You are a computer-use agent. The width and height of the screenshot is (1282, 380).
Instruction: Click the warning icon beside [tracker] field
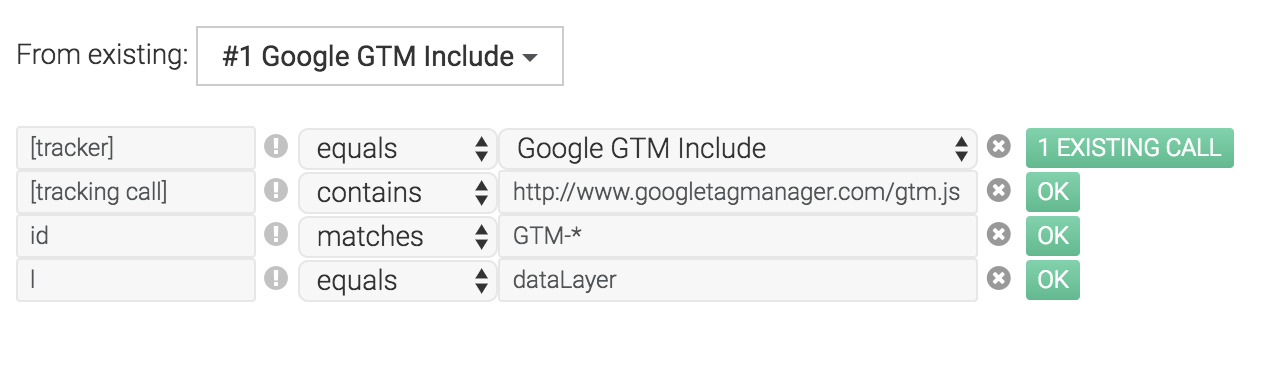point(276,148)
